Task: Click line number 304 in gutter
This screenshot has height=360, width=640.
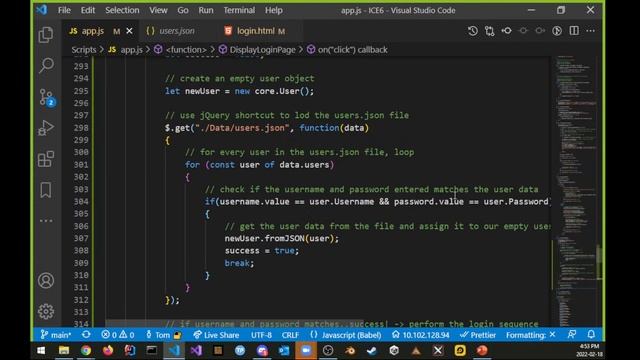Action: [81, 201]
